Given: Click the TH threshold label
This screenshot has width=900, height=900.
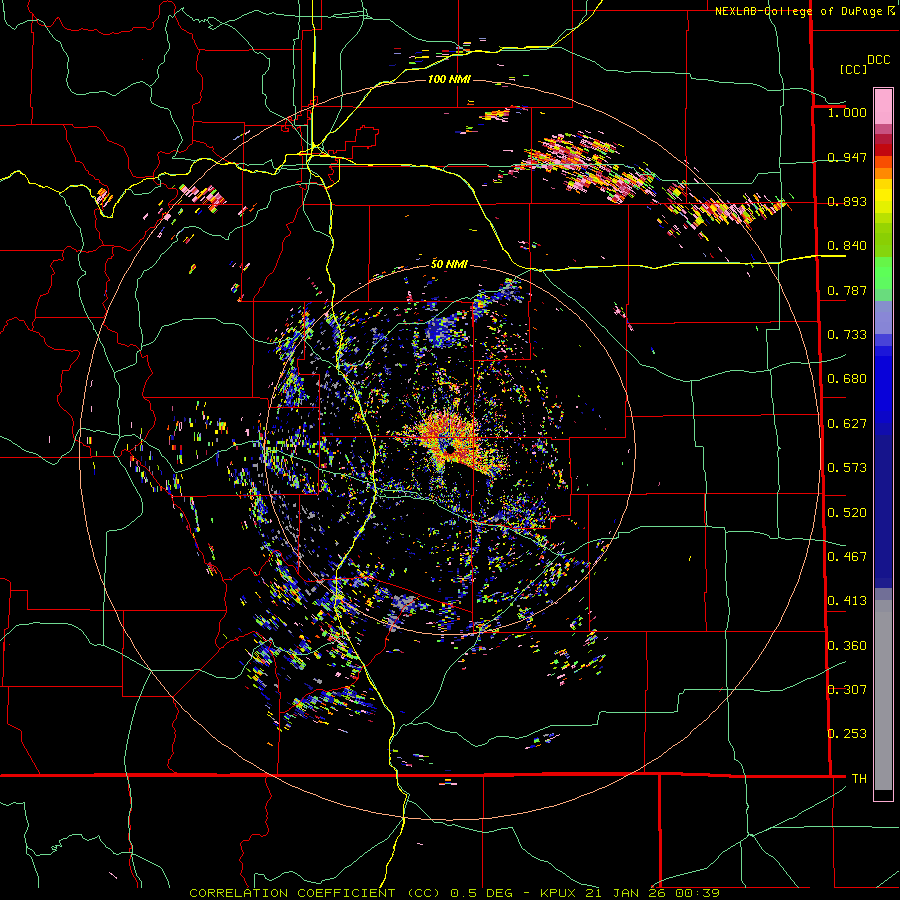Looking at the screenshot, I should tap(859, 779).
